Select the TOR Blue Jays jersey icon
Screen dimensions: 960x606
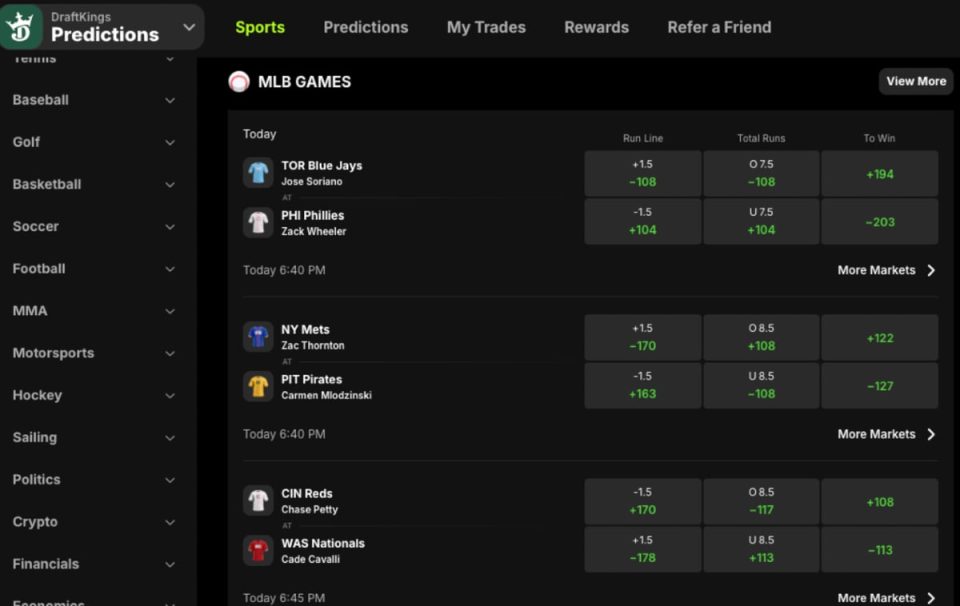point(258,173)
